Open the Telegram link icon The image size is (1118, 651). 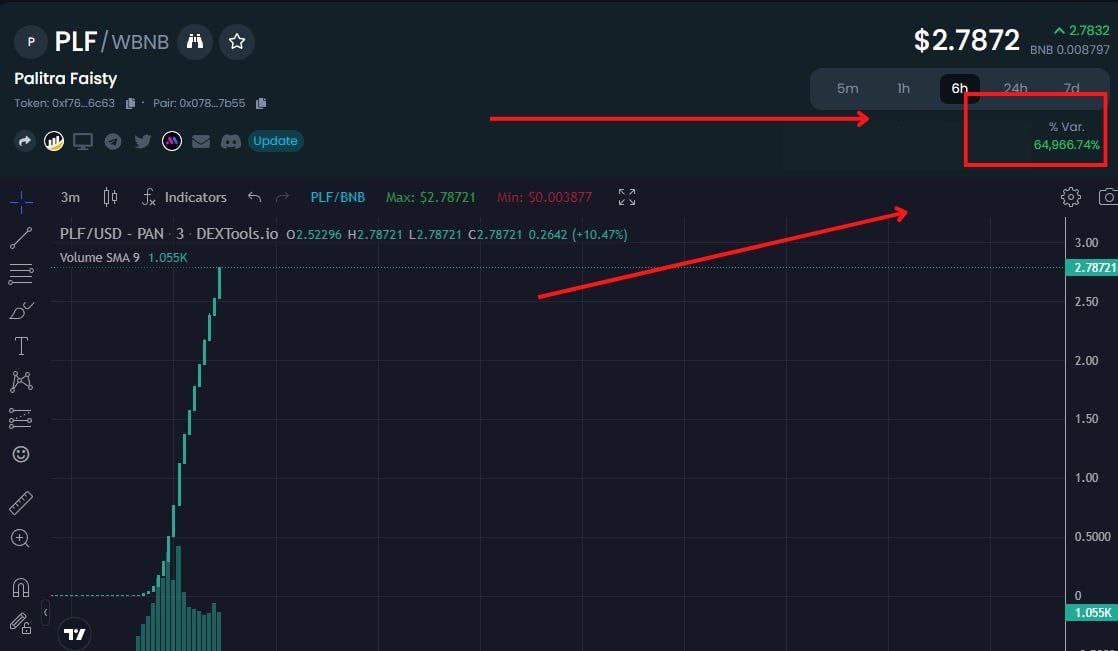(113, 141)
